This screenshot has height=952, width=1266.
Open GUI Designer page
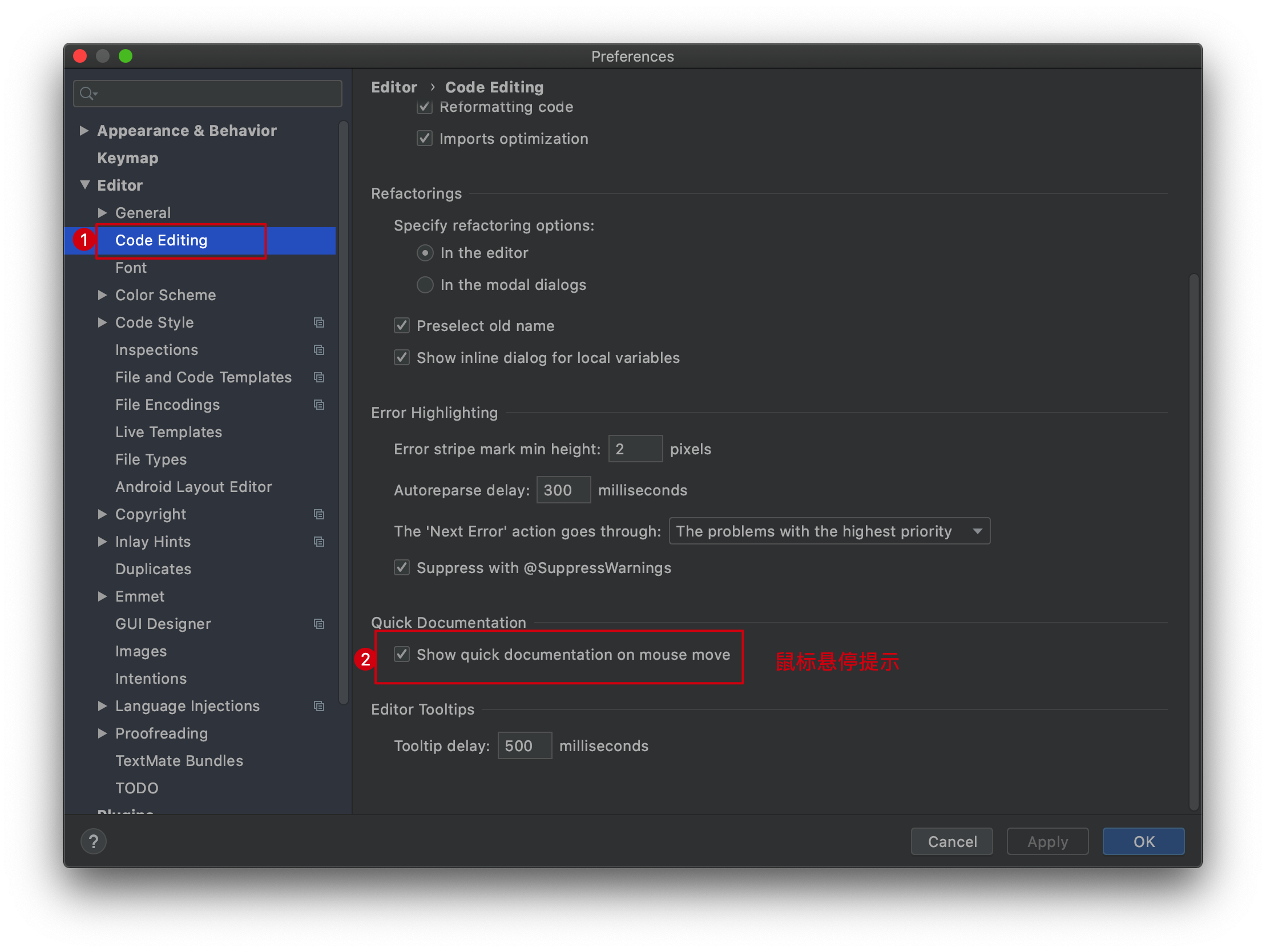click(x=163, y=624)
